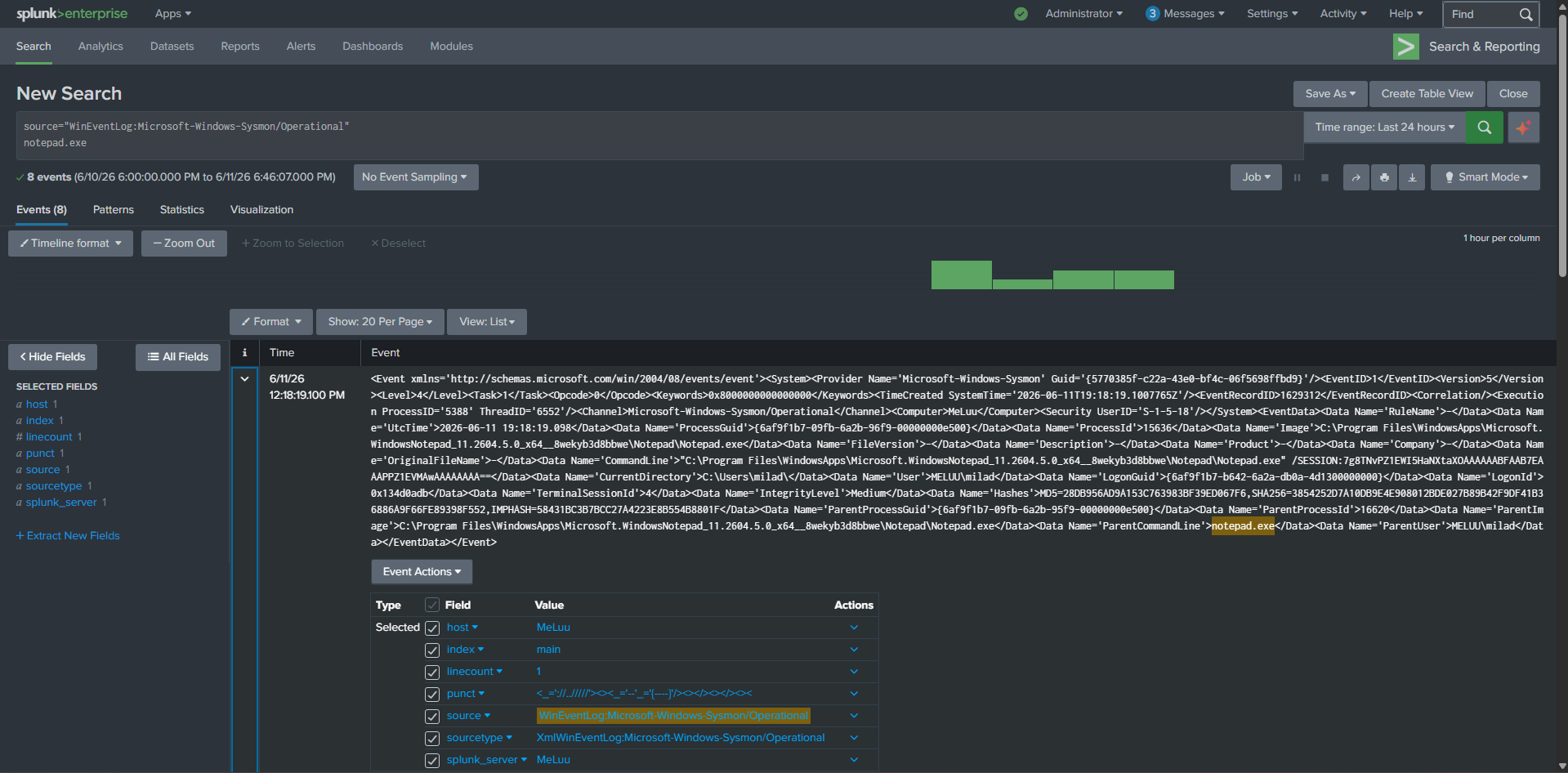Image resolution: width=1568 pixels, height=773 pixels.
Task: Uncheck the source field checkbox
Action: (x=432, y=717)
